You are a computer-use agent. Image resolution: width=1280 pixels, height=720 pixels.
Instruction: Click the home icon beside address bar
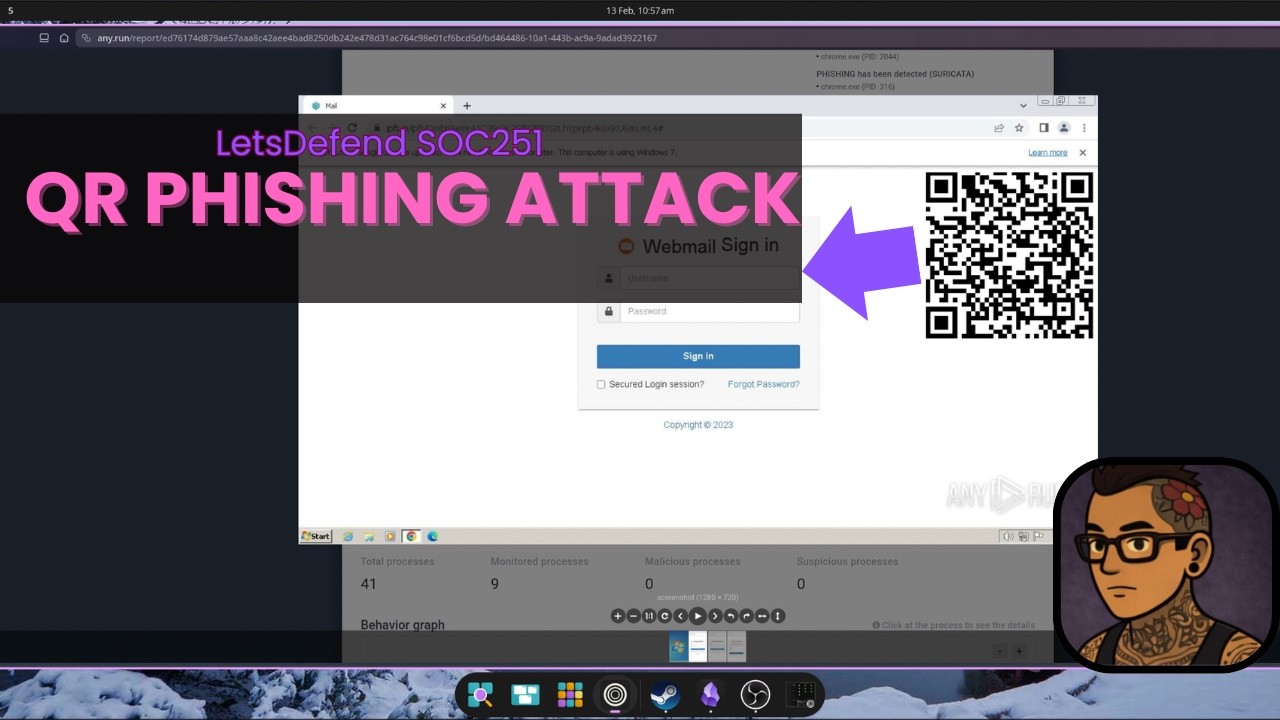(64, 38)
